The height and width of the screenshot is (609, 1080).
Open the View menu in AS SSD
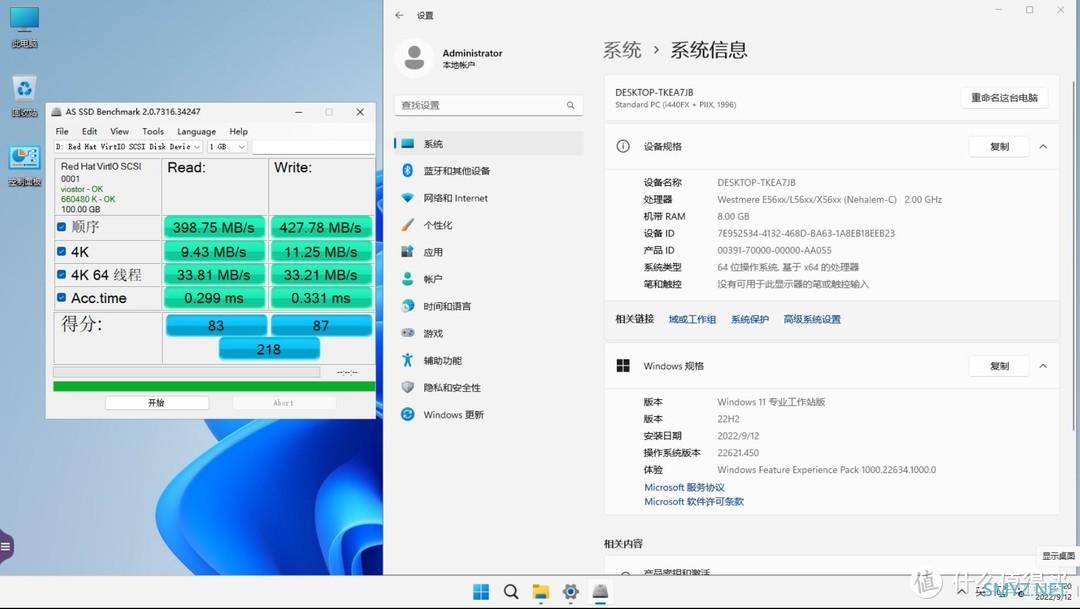click(119, 131)
